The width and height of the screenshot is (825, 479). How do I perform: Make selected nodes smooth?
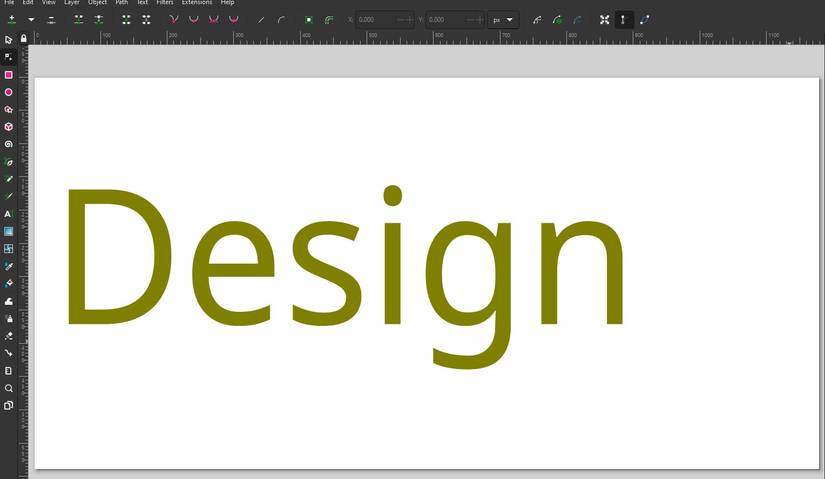point(194,19)
